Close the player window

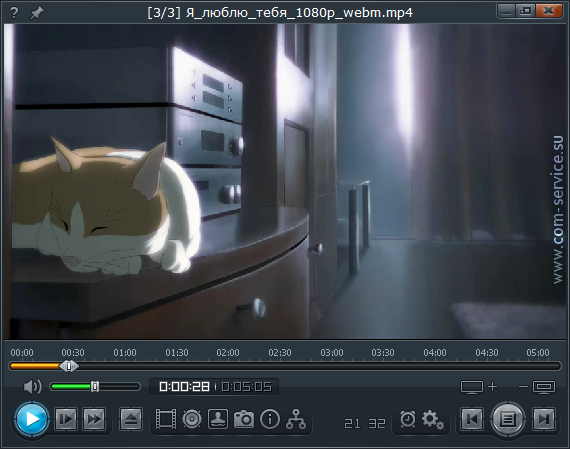click(549, 11)
